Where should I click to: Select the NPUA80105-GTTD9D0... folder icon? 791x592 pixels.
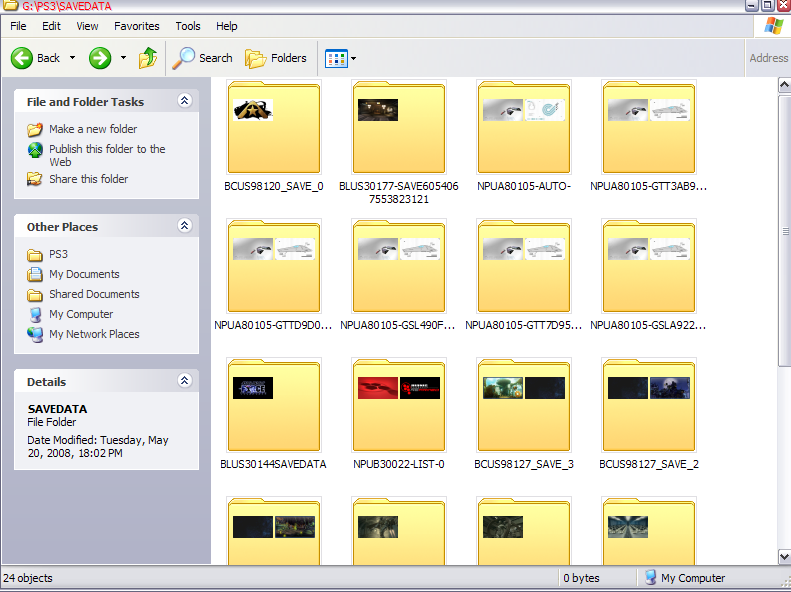coord(274,266)
